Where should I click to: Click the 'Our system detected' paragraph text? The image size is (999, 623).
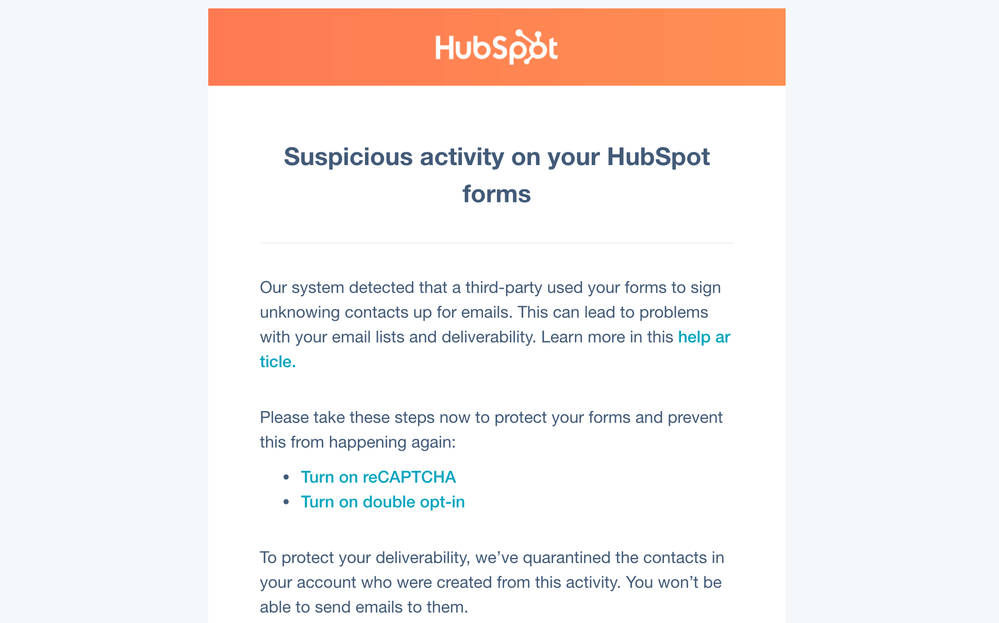point(494,324)
